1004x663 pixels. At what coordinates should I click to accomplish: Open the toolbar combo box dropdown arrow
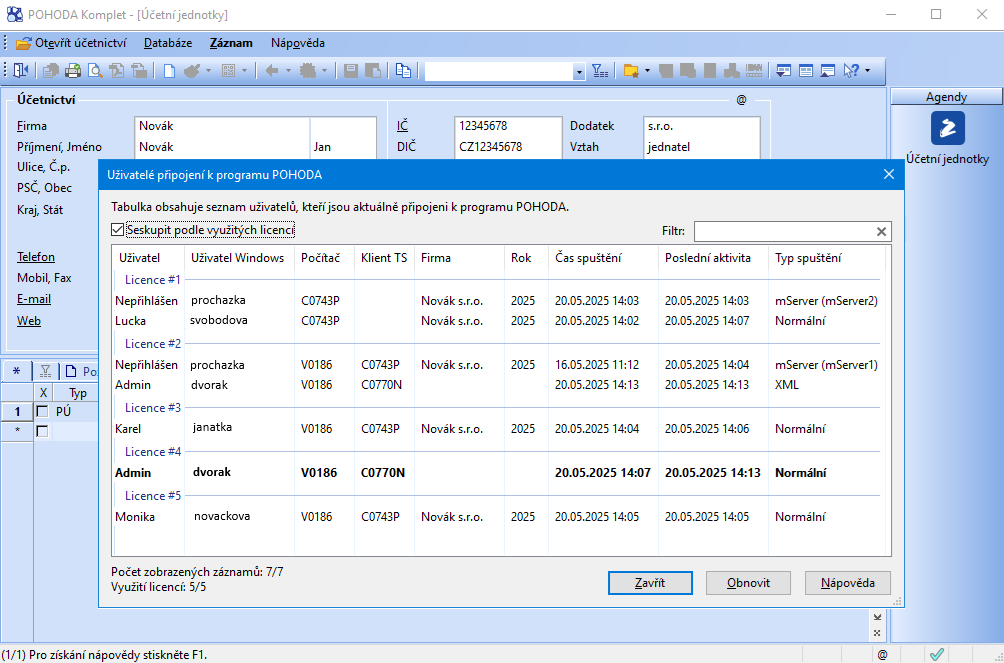[579, 71]
